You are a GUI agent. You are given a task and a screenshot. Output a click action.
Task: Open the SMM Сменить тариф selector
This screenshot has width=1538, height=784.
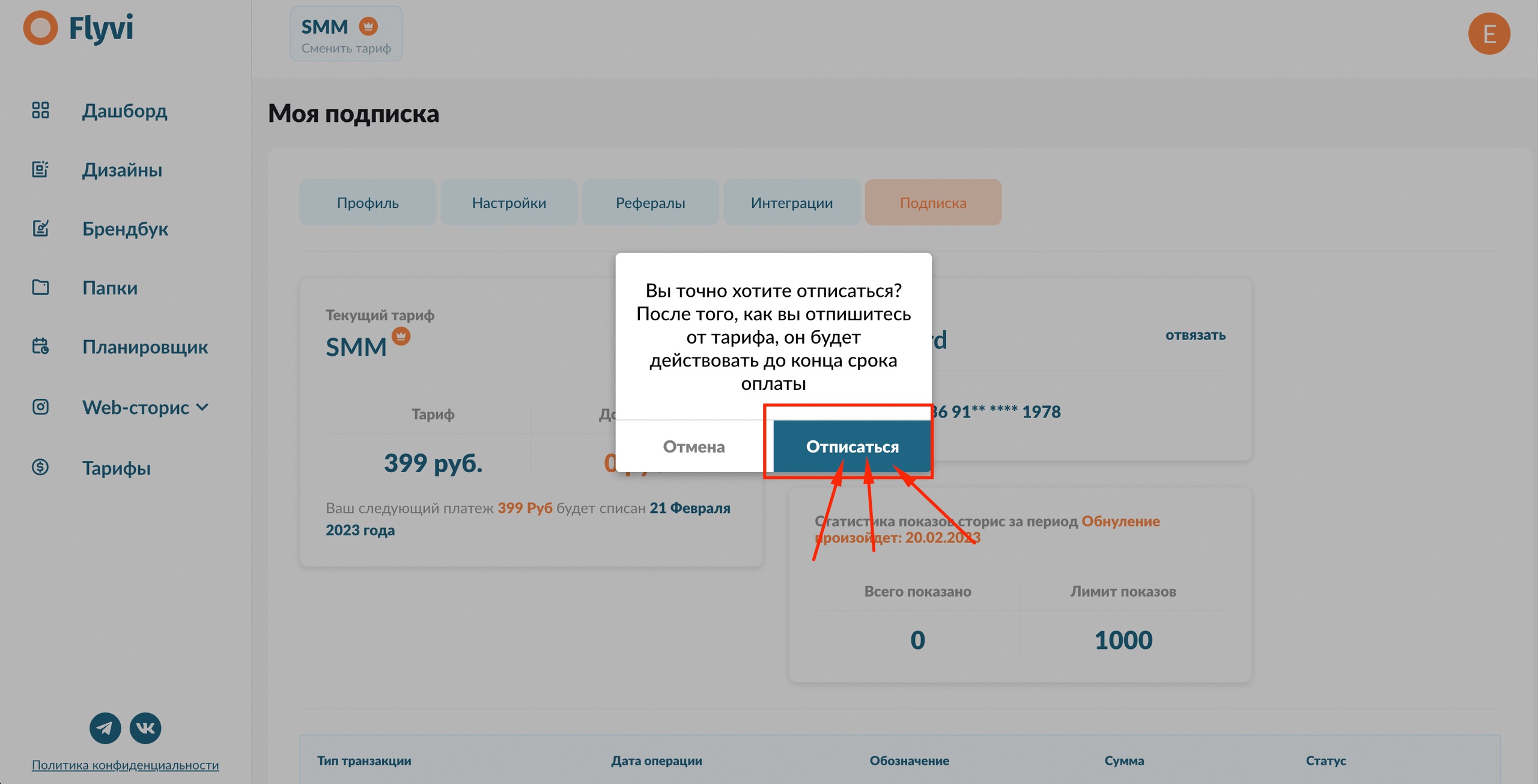click(x=346, y=34)
